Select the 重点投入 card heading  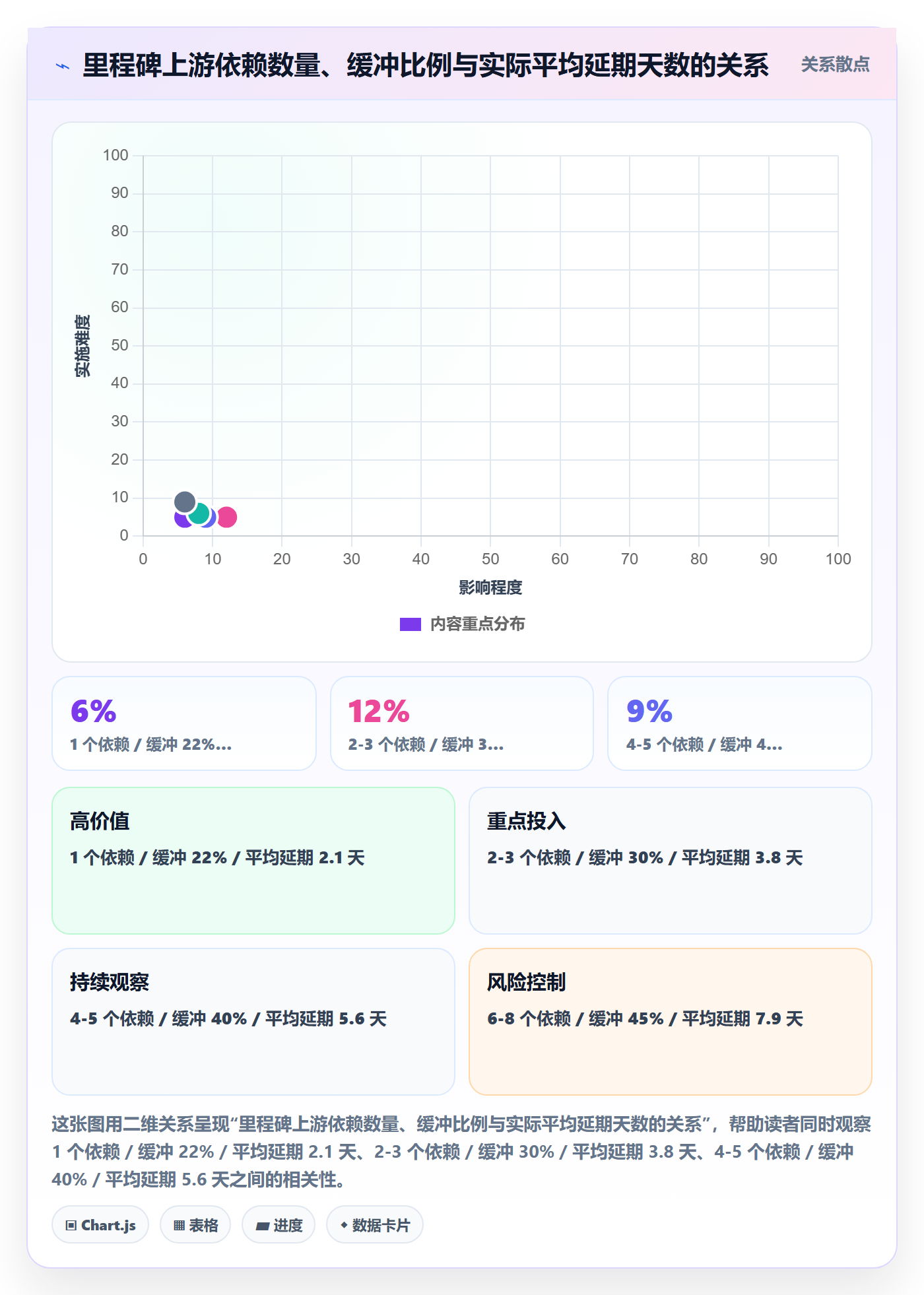(527, 821)
